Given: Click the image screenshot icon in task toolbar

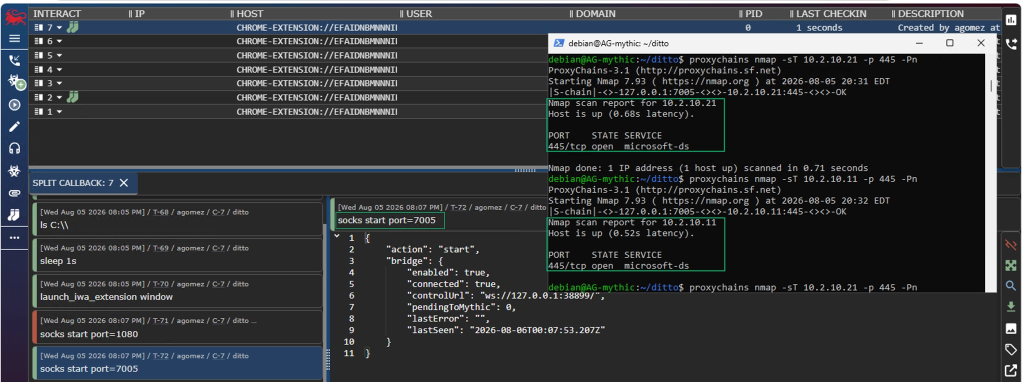Looking at the screenshot, I should 1011,328.
